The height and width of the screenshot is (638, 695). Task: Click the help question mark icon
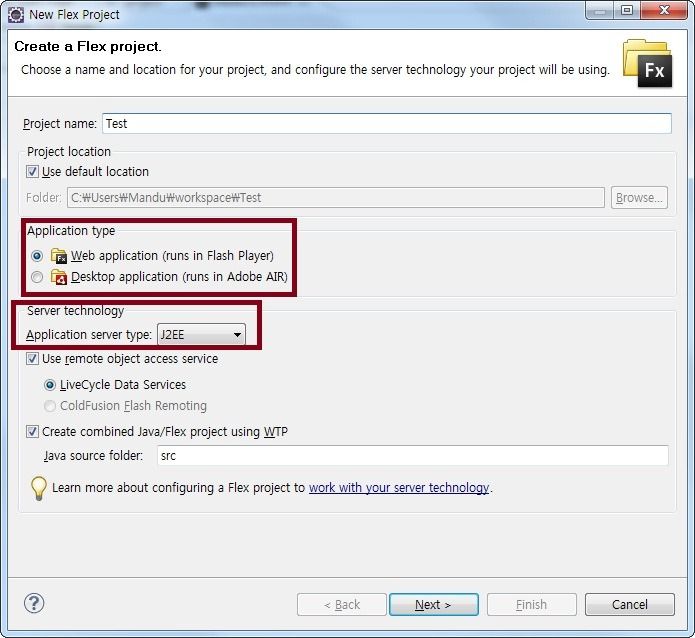pyautogui.click(x=34, y=603)
